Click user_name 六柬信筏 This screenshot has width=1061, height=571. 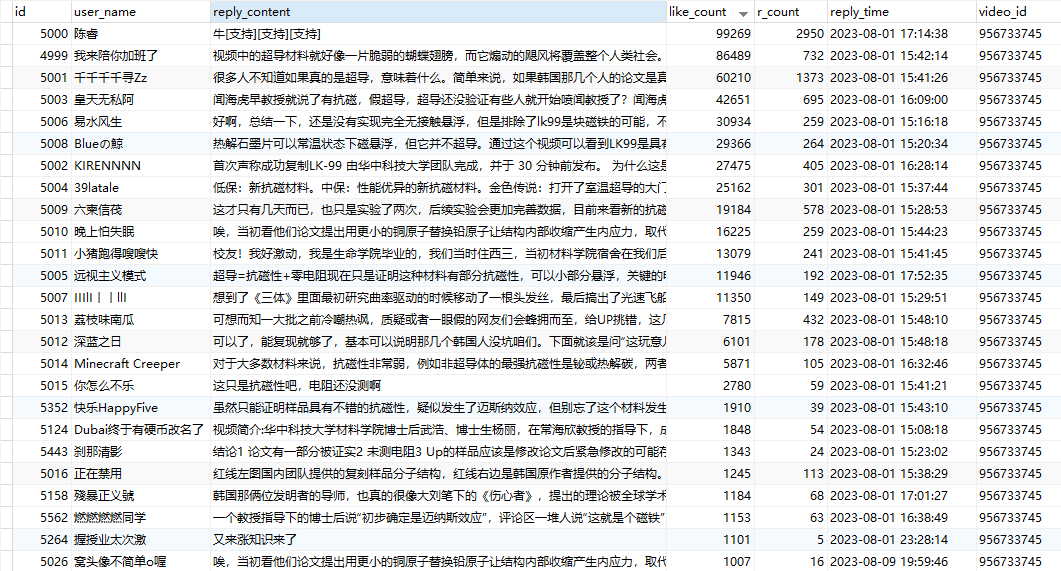[98, 210]
